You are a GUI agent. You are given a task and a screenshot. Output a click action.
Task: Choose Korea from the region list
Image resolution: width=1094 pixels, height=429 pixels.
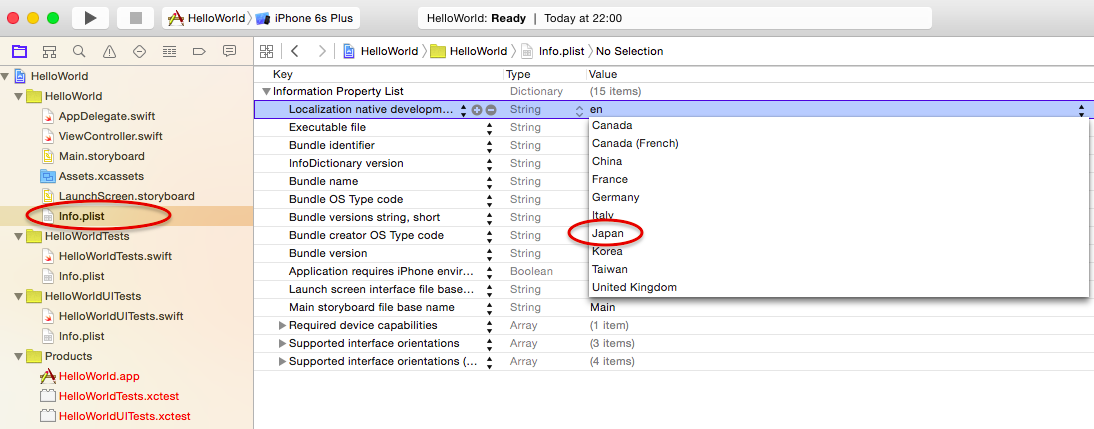click(x=607, y=251)
